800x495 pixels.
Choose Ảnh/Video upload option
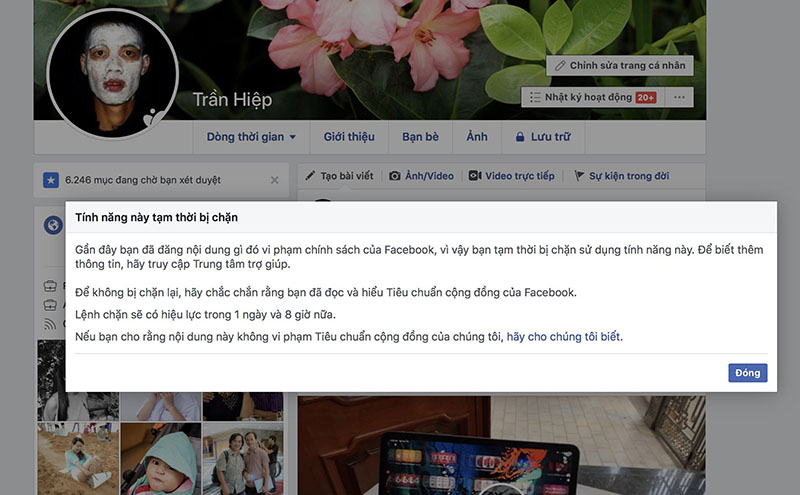[421, 176]
